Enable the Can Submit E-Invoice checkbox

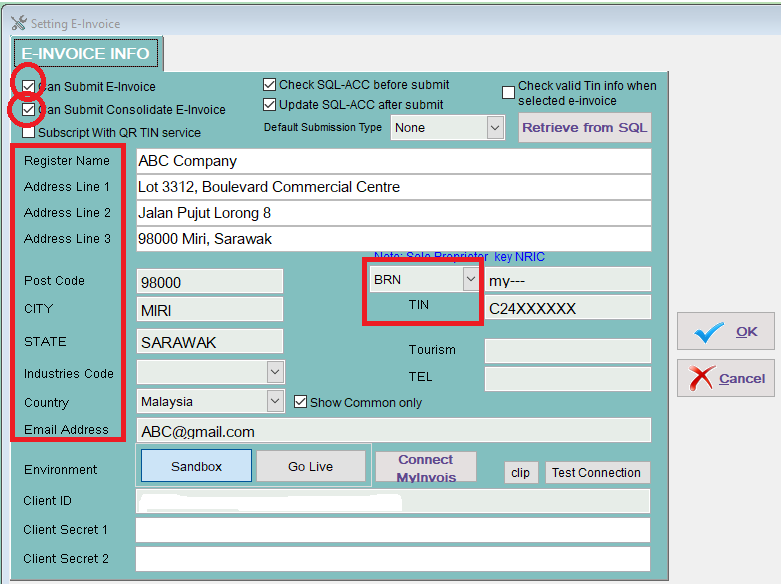coord(29,85)
